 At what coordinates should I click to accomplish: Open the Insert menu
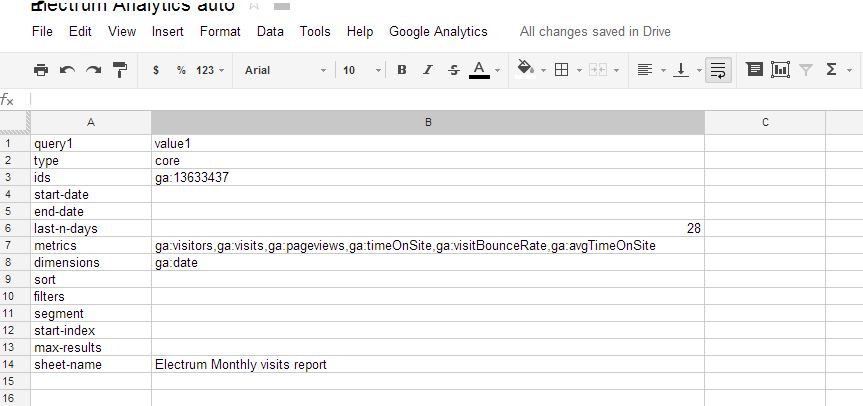(x=168, y=31)
